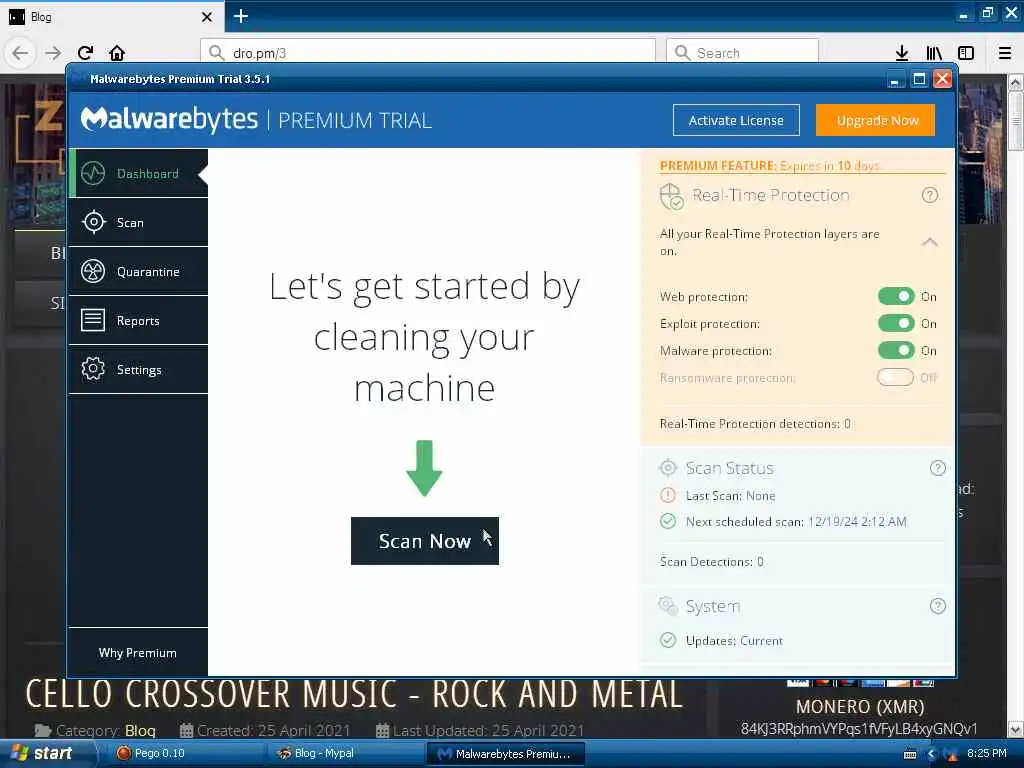Screen dimensions: 1024x768
Task: Switch to the Scan section
Action: click(138, 222)
